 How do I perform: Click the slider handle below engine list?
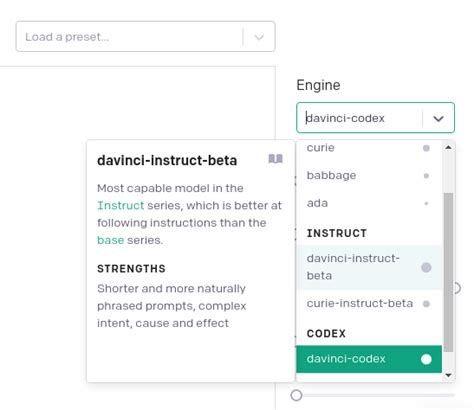pos(296,395)
